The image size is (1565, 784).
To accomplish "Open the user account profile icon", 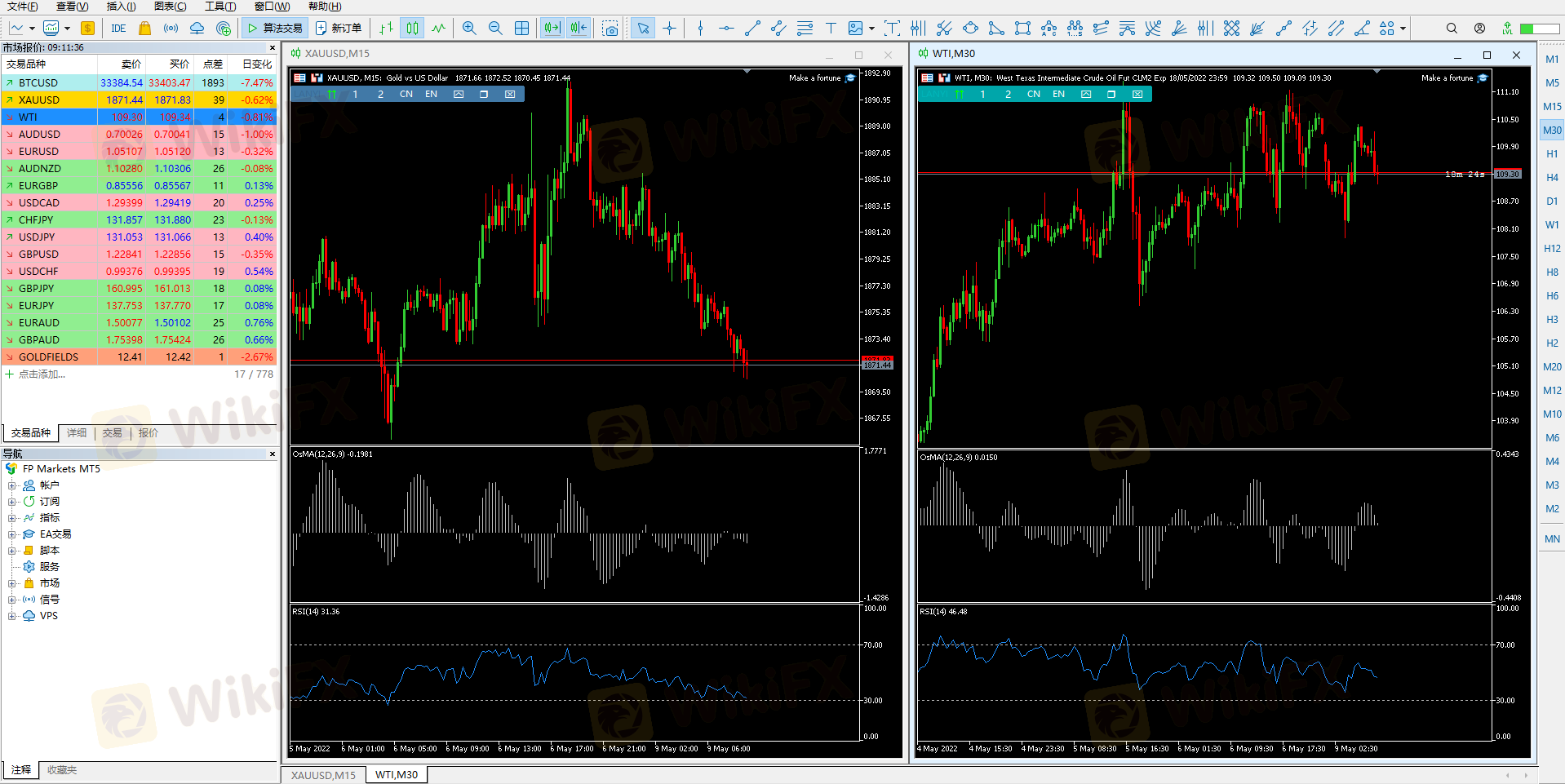I will pos(1479,29).
